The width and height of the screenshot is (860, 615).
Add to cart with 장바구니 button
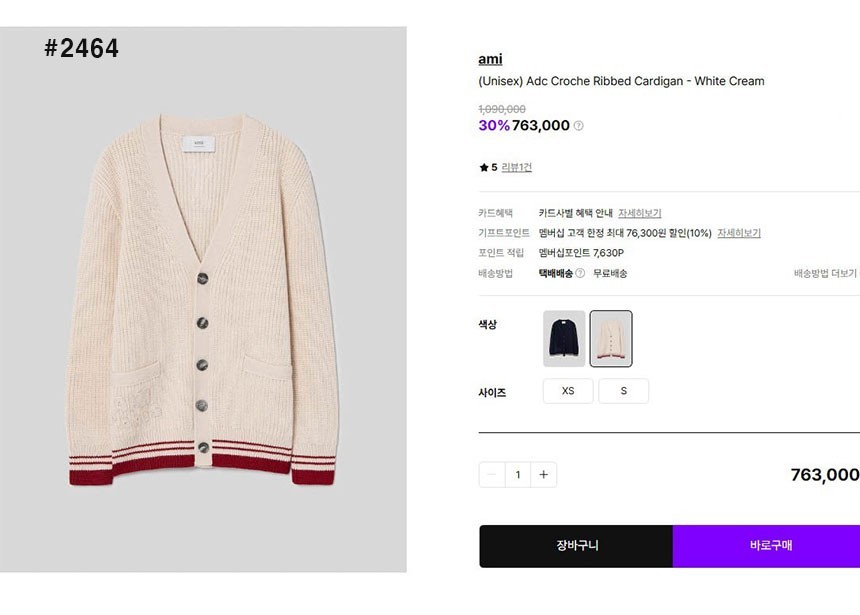click(x=576, y=546)
